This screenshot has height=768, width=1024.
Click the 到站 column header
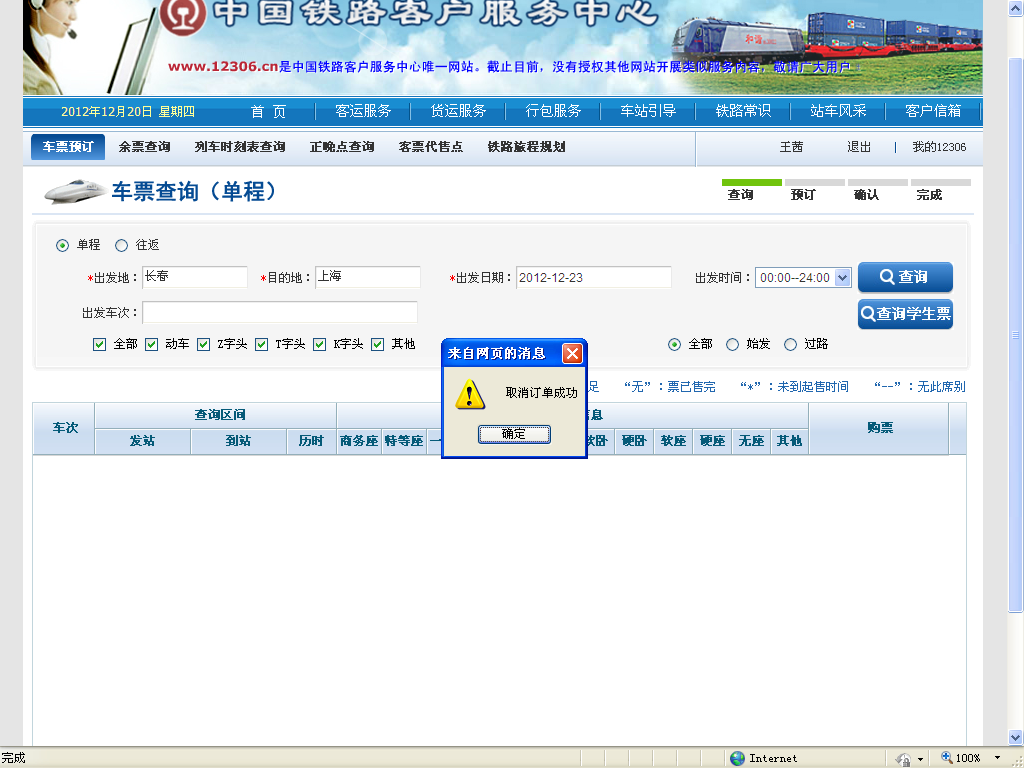pos(238,441)
